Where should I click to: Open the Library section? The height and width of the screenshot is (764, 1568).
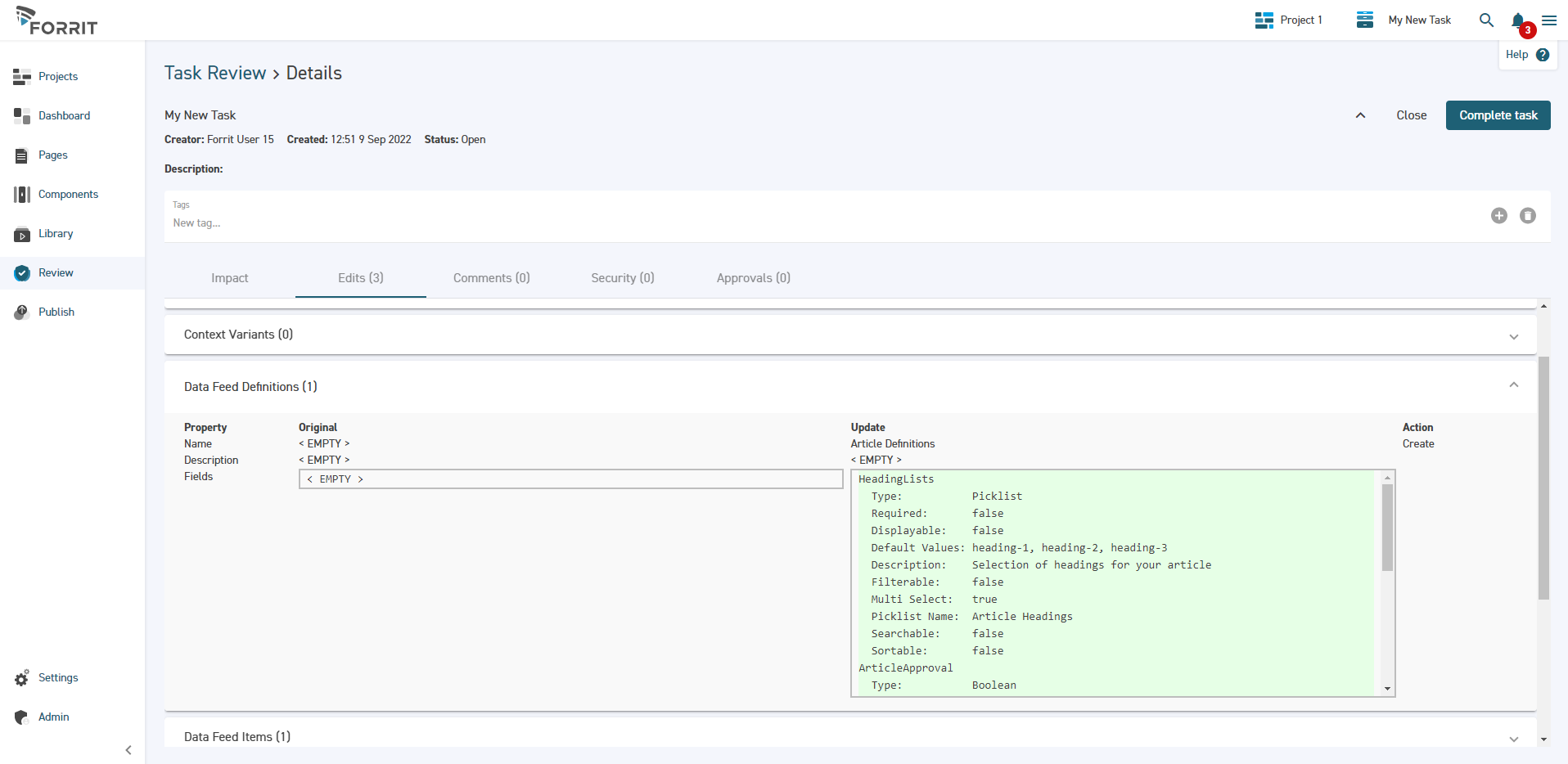point(55,233)
